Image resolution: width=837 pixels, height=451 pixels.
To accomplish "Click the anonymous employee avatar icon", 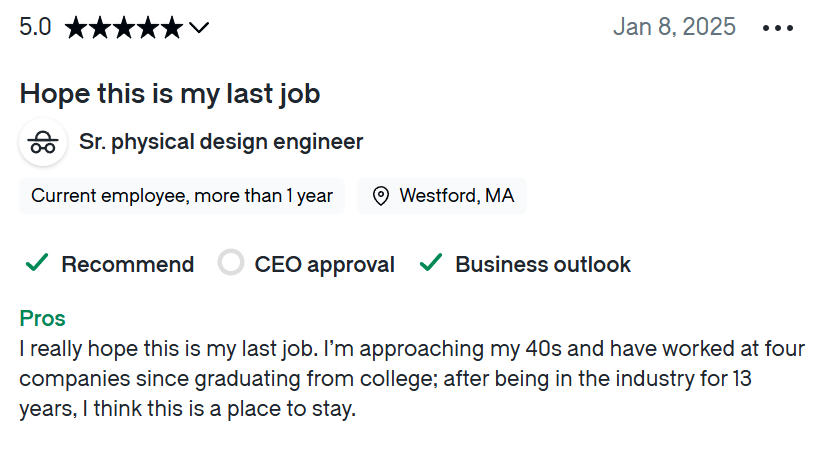I will [x=43, y=142].
